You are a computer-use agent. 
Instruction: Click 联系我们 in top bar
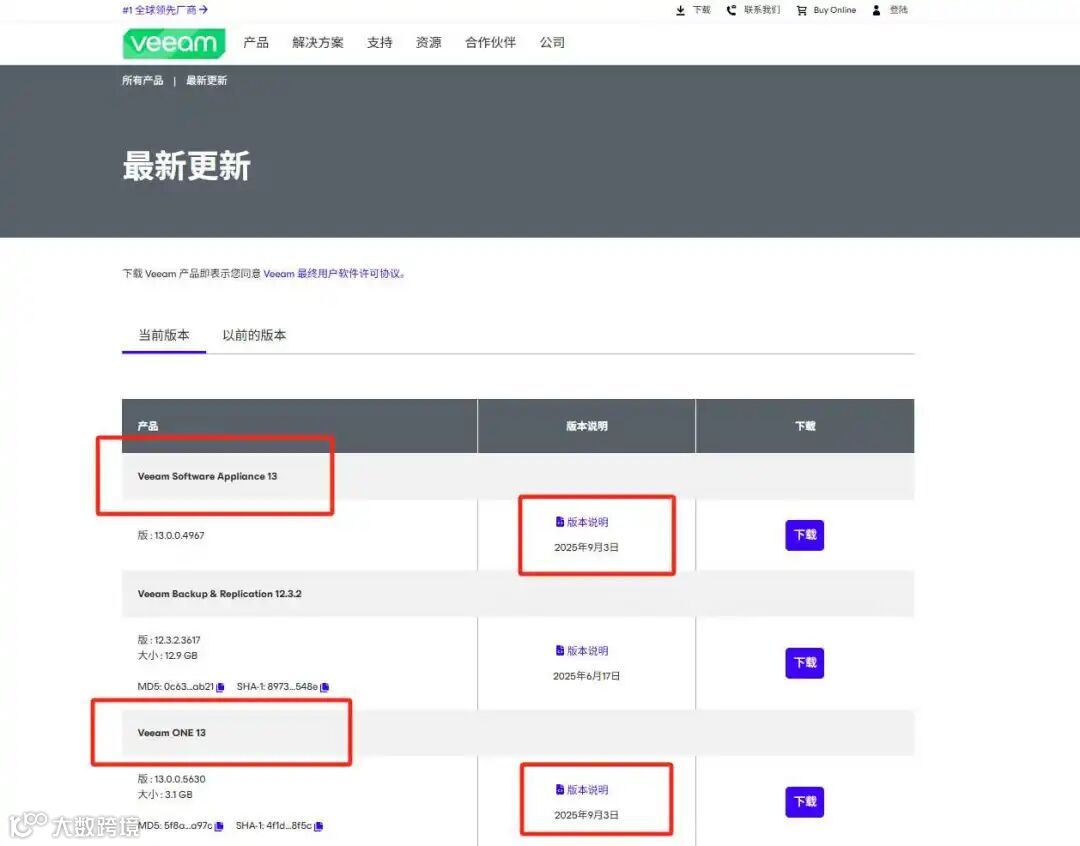pyautogui.click(x=762, y=10)
